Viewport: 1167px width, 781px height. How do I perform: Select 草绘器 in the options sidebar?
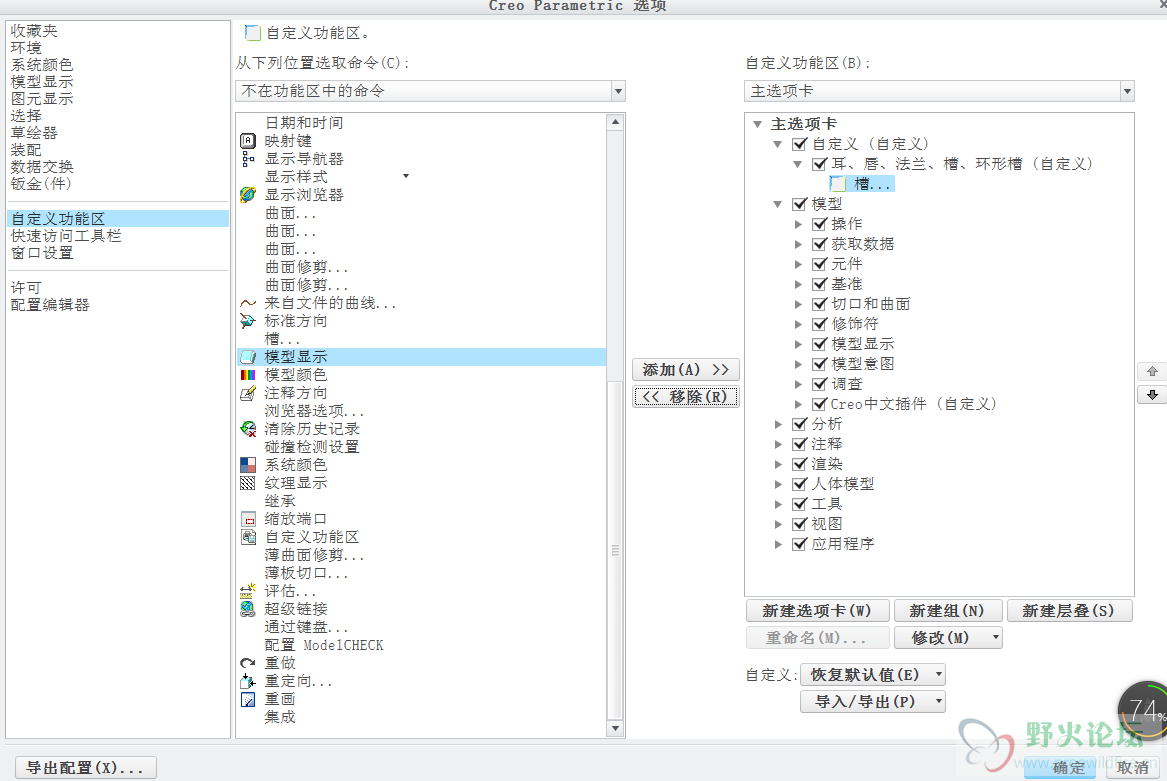coord(34,133)
